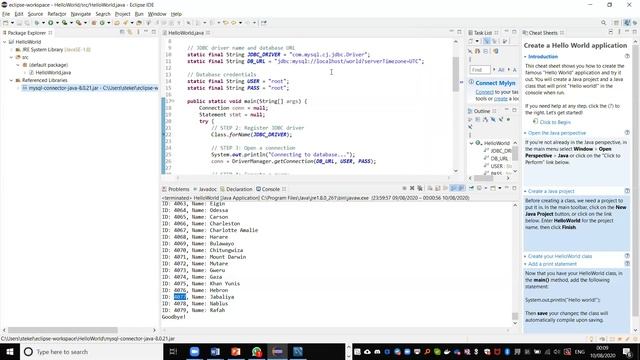This screenshot has width=640, height=360.
Task: Expand JRE System Library node
Action: 11,49
